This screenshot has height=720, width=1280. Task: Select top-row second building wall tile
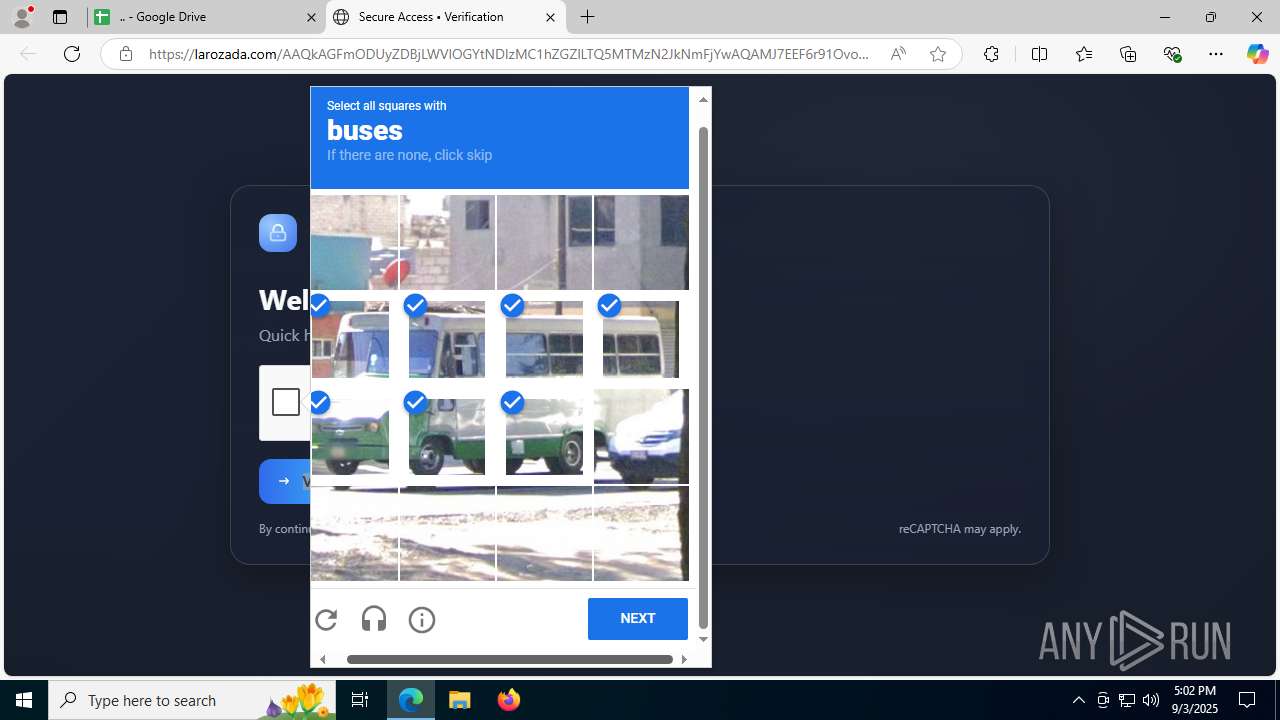[447, 242]
